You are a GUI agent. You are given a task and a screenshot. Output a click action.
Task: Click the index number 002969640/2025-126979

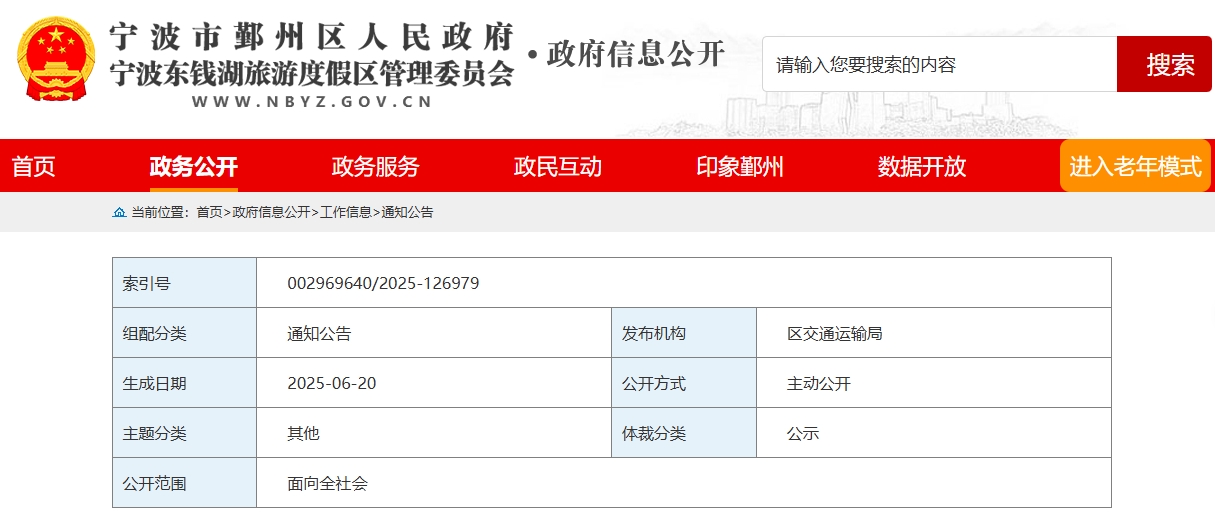[x=383, y=283]
